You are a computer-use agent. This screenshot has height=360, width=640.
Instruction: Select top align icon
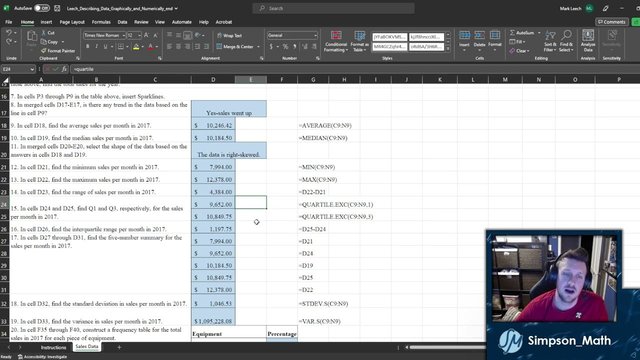(x=169, y=36)
